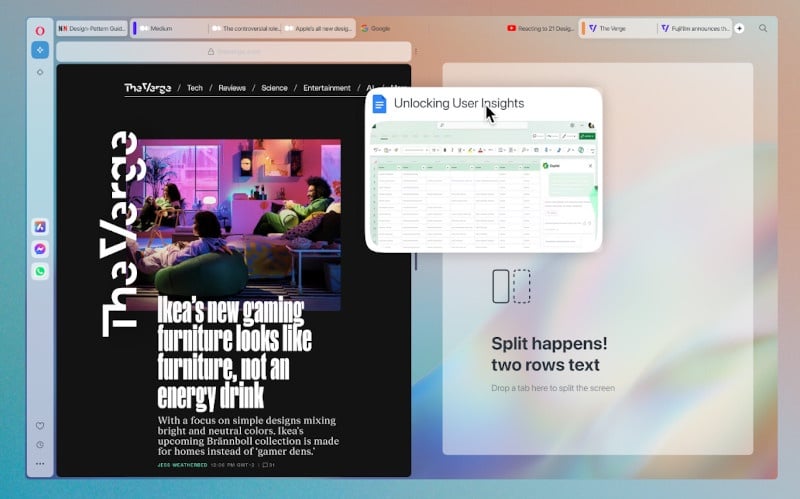Open WhatsApp from the sidebar
800x499 pixels.
(40, 271)
